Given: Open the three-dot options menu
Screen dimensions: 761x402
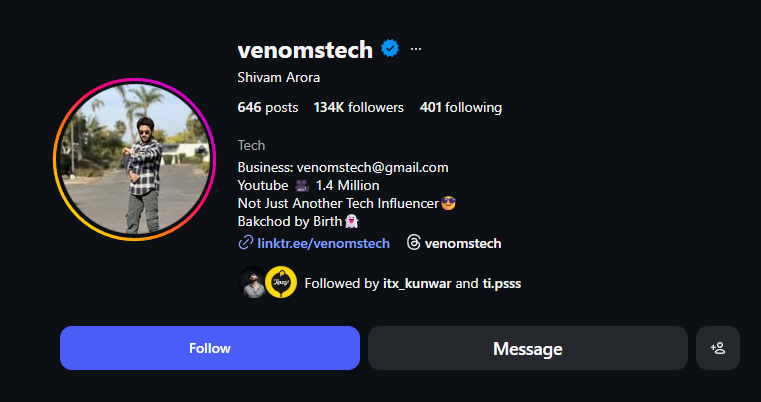Looking at the screenshot, I should click(x=416, y=49).
